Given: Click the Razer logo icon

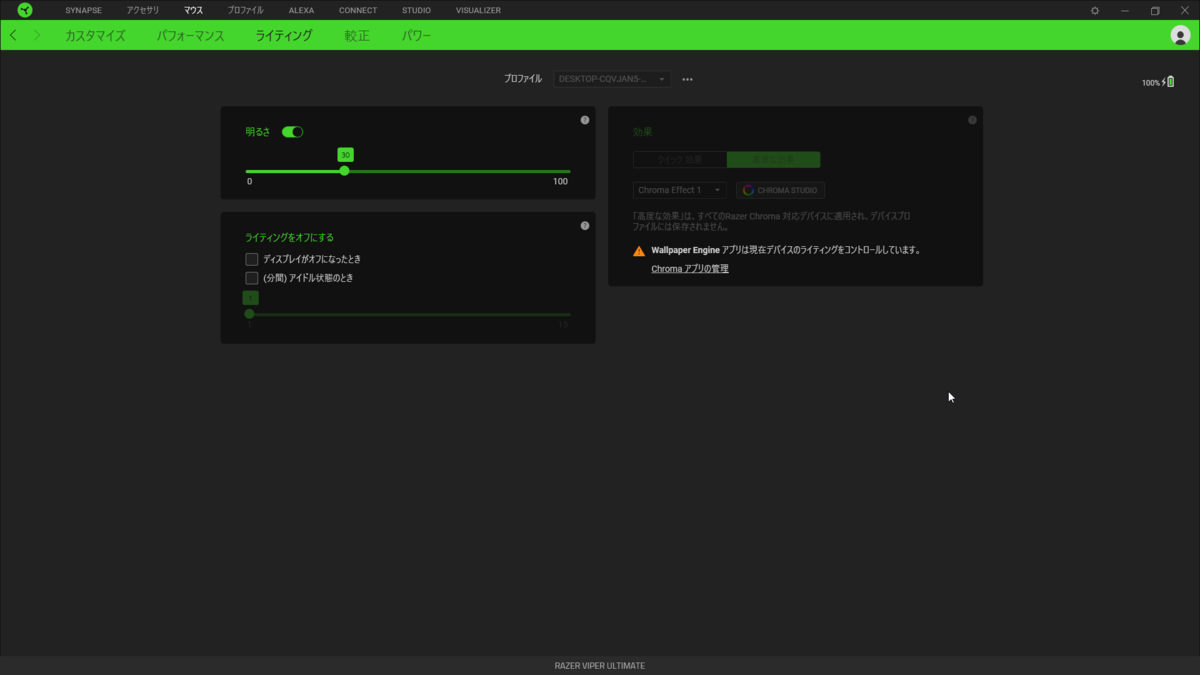Looking at the screenshot, I should click(25, 10).
